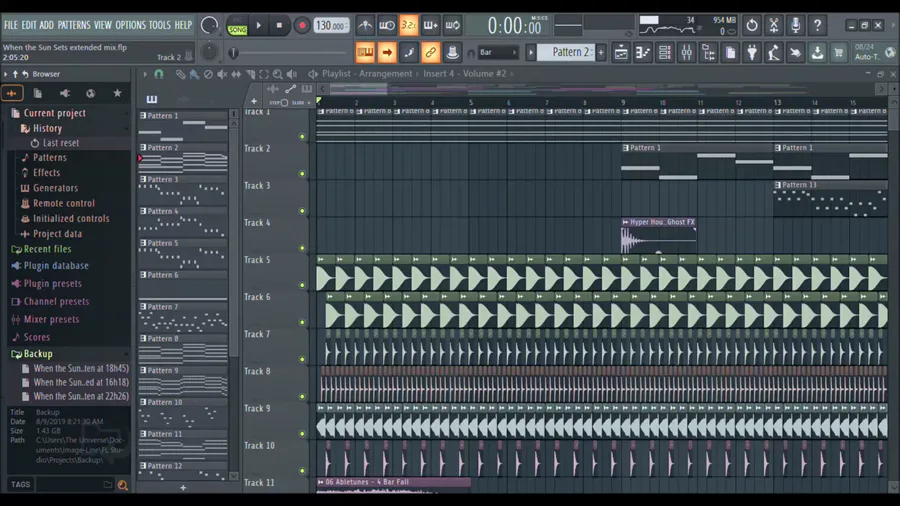Switch Pat/Song mode button
Viewport: 900px width, 506px height.
[237, 26]
